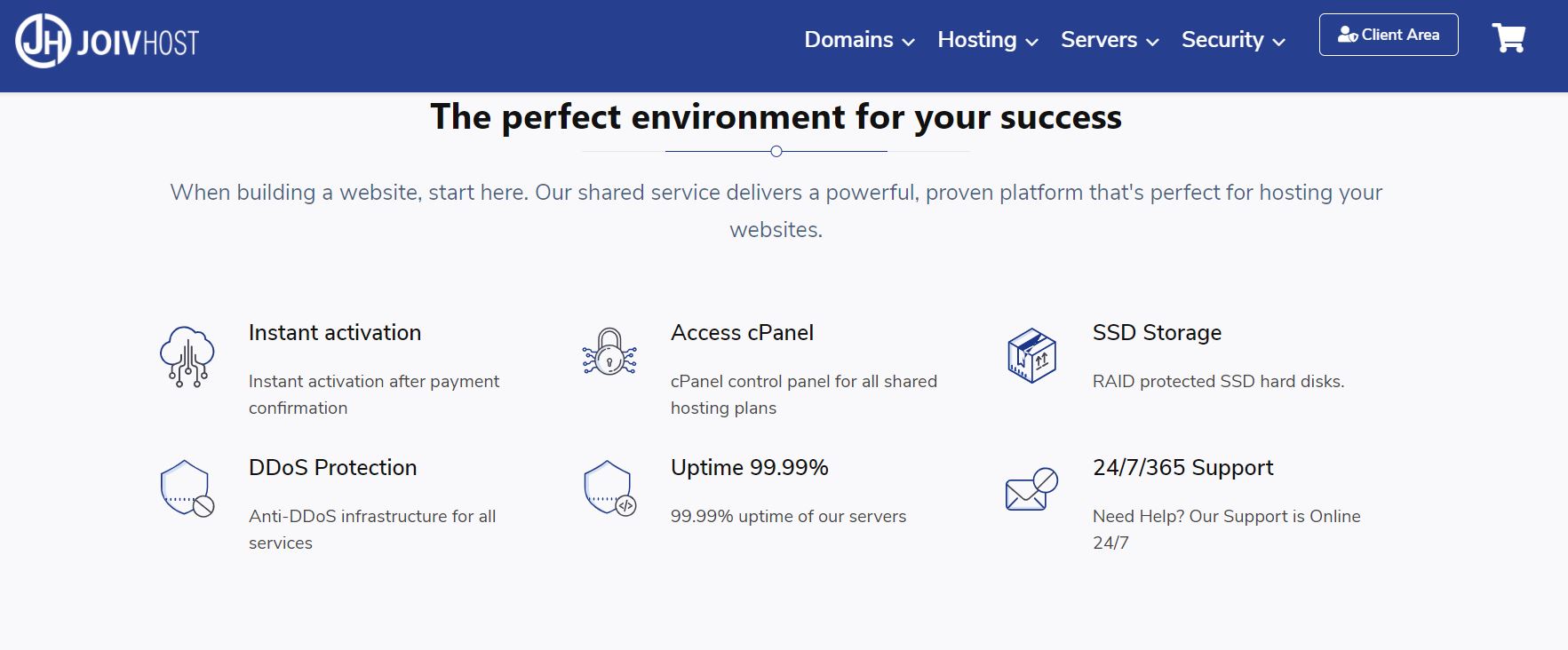The height and width of the screenshot is (650, 1568).
Task: Click the 24/7/365 Support envelope icon
Action: click(1031, 489)
